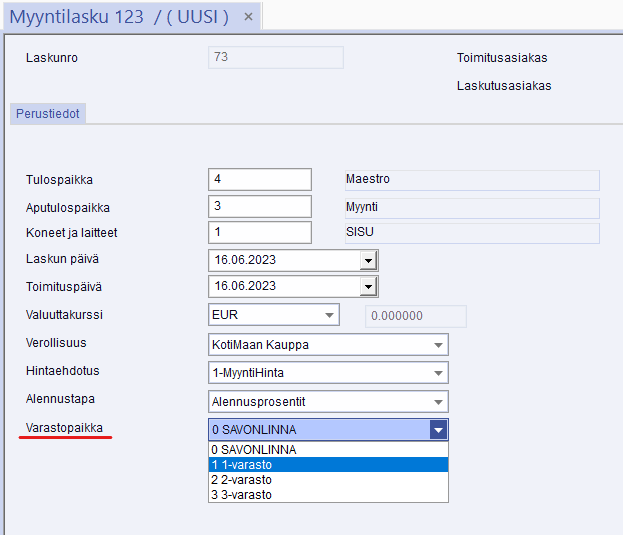The image size is (623, 535).
Task: Expand the Verollisuus KotiMaan Kauppa dropdown
Action: [438, 345]
